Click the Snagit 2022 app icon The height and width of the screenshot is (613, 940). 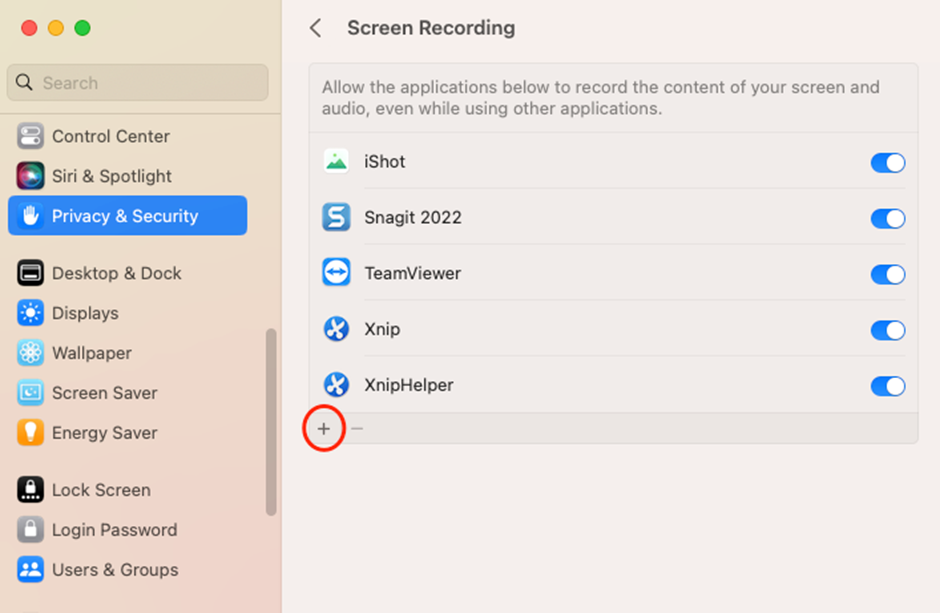[x=336, y=218]
